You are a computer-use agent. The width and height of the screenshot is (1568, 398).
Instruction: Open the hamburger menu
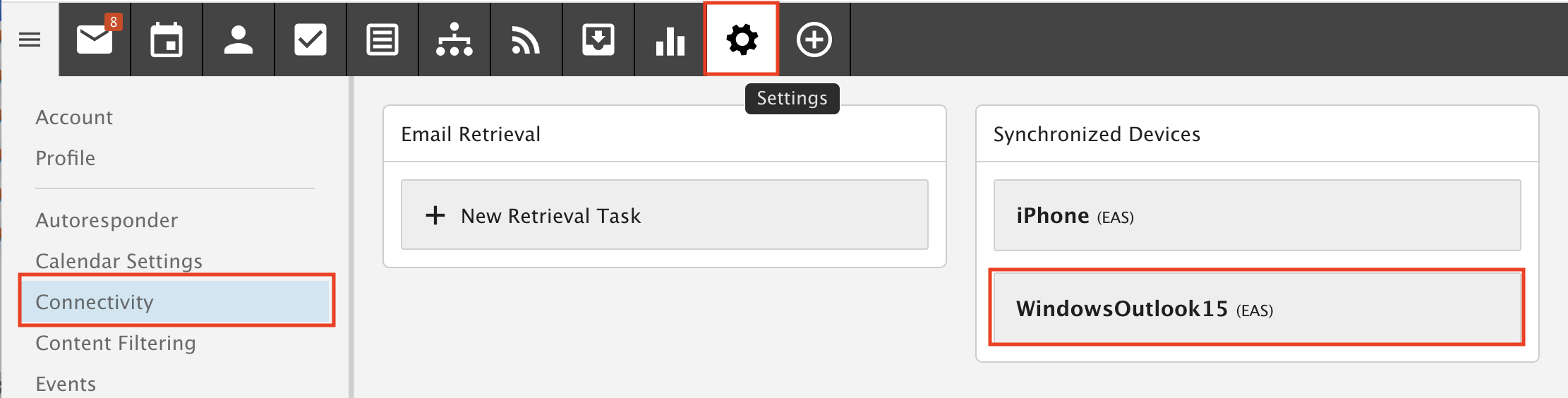[x=30, y=40]
